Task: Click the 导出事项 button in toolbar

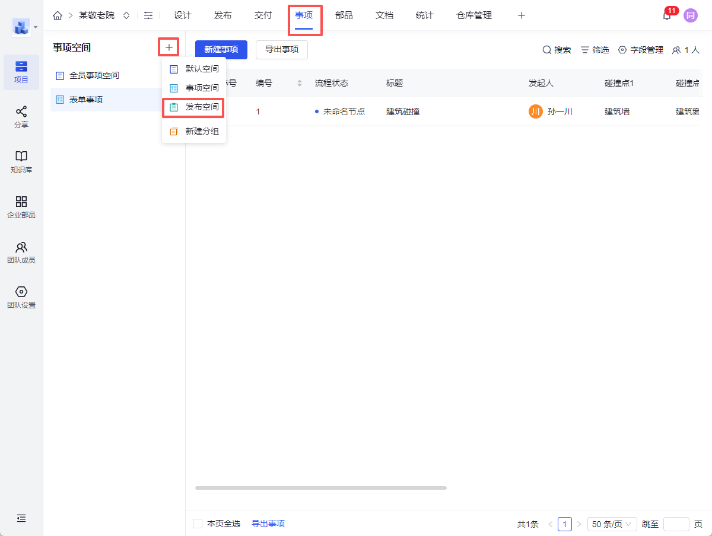Action: coord(281,49)
